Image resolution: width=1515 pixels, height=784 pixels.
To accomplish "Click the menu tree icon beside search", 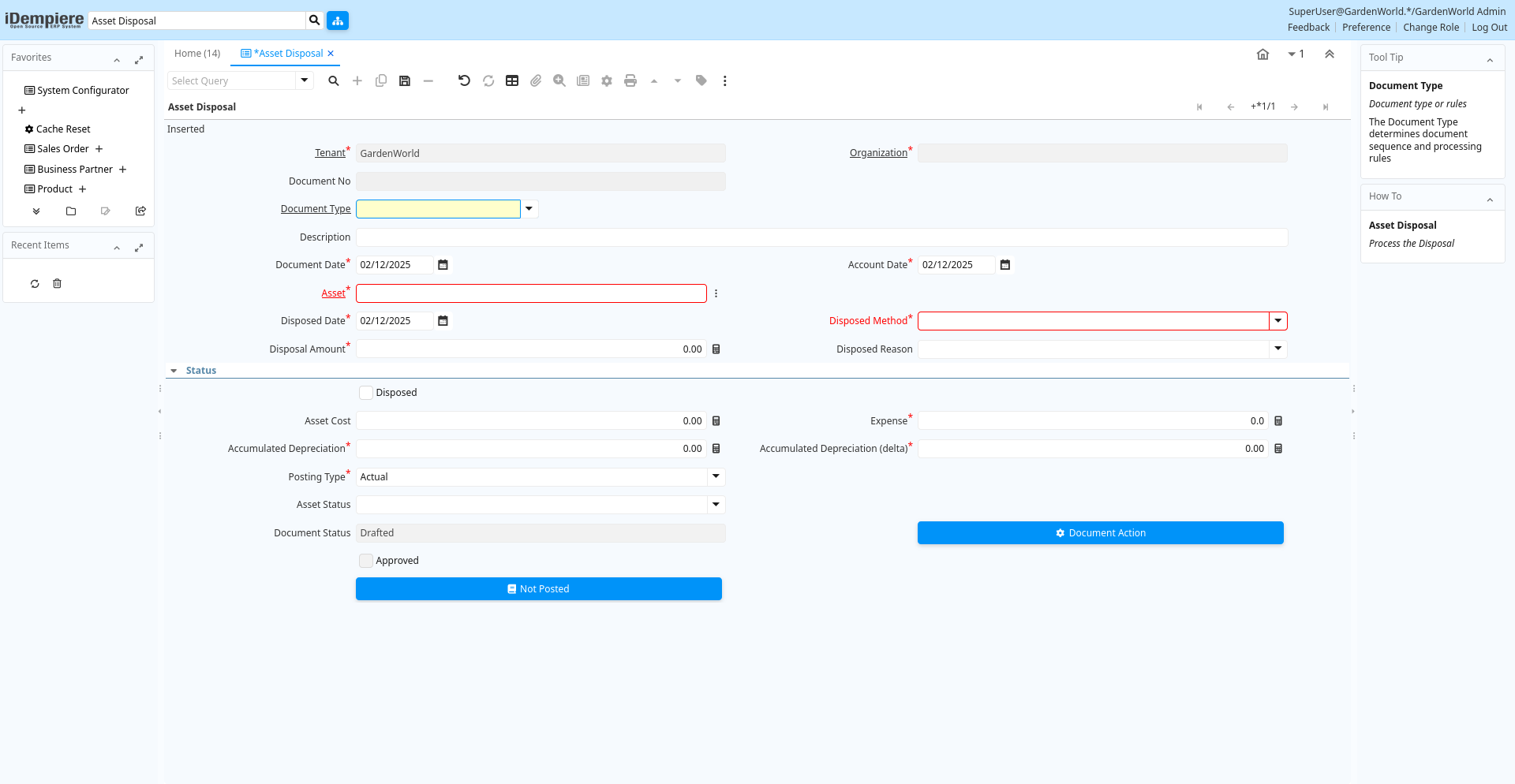I will coord(338,21).
